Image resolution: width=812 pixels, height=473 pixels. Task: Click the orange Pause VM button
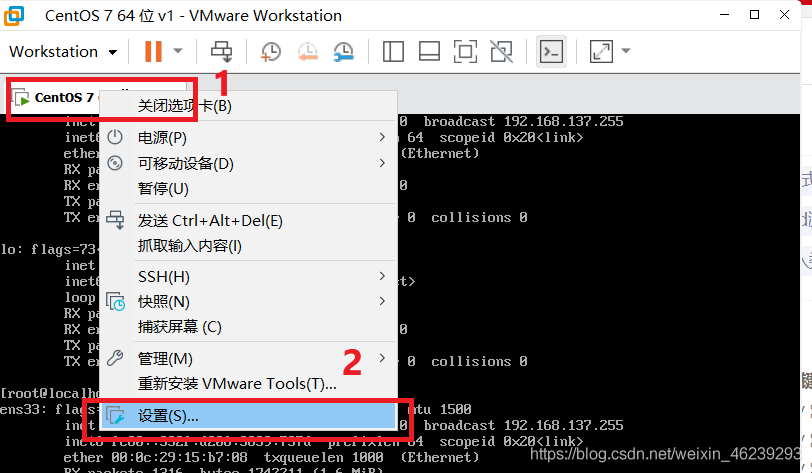click(153, 51)
